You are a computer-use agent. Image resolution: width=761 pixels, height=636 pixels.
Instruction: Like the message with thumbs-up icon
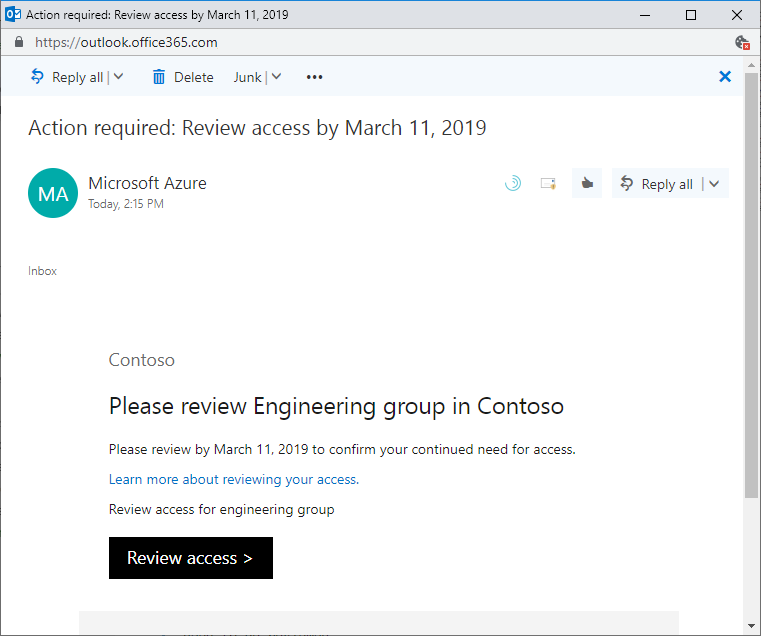(587, 183)
